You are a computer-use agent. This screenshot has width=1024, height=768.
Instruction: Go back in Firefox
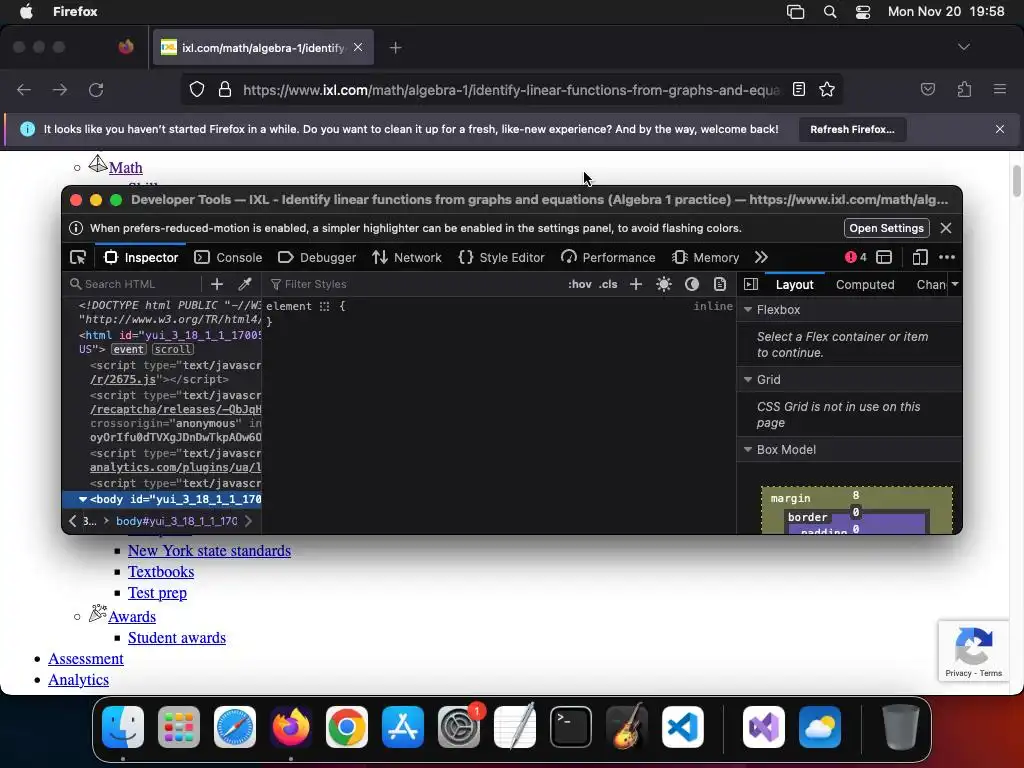24,89
